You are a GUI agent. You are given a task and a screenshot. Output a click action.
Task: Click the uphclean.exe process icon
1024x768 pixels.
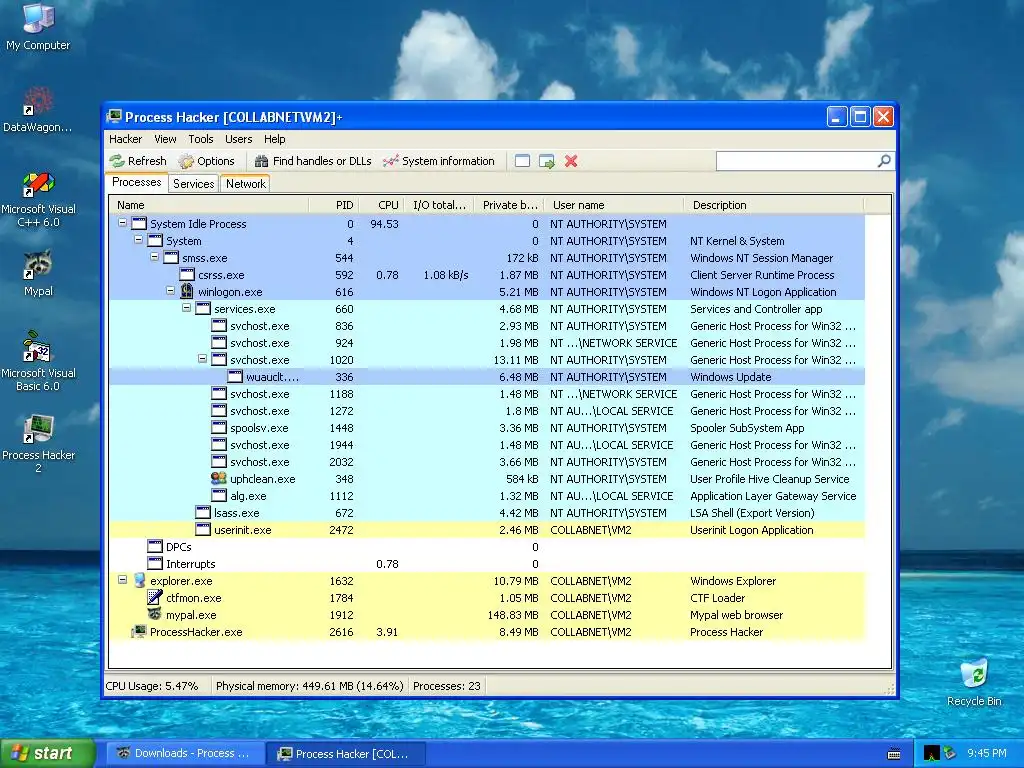coord(219,478)
